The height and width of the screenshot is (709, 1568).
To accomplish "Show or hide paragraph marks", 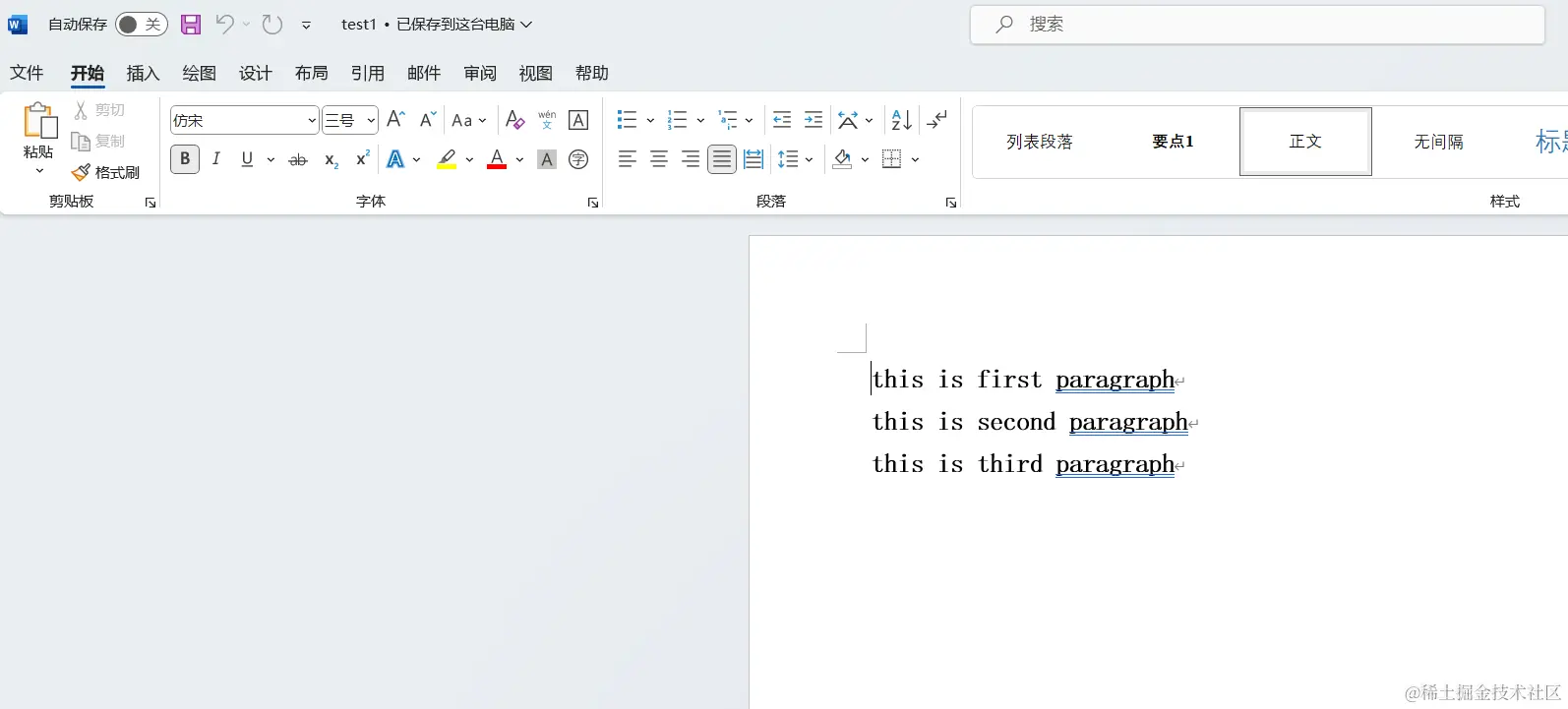I will point(937,120).
